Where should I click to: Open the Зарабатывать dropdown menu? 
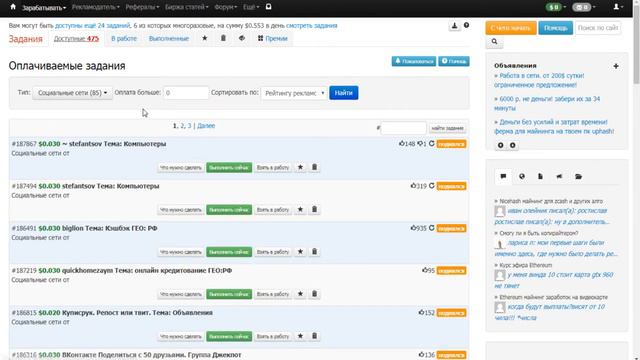[x=44, y=7]
